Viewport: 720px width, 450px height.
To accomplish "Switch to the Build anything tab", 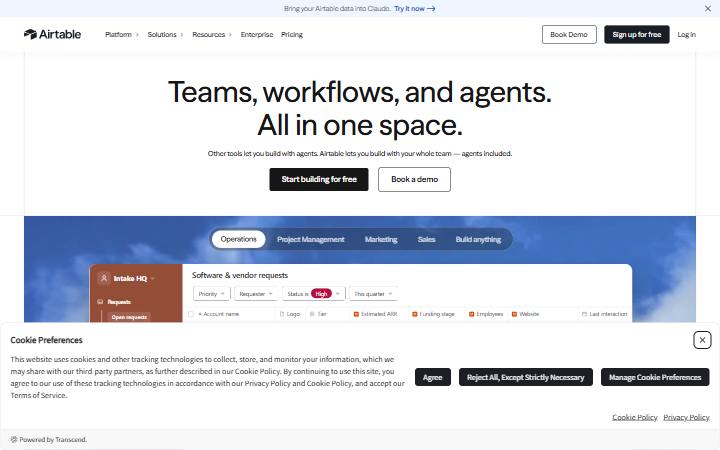I will 478,239.
